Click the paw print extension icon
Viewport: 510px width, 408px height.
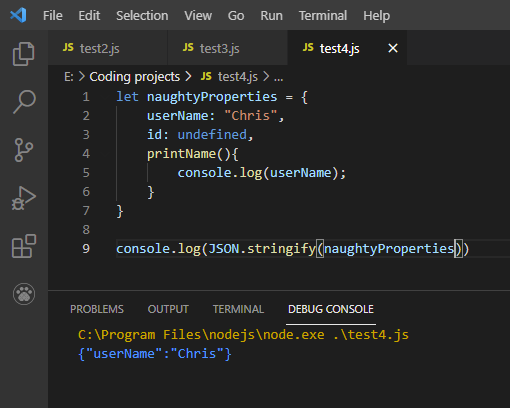24,294
